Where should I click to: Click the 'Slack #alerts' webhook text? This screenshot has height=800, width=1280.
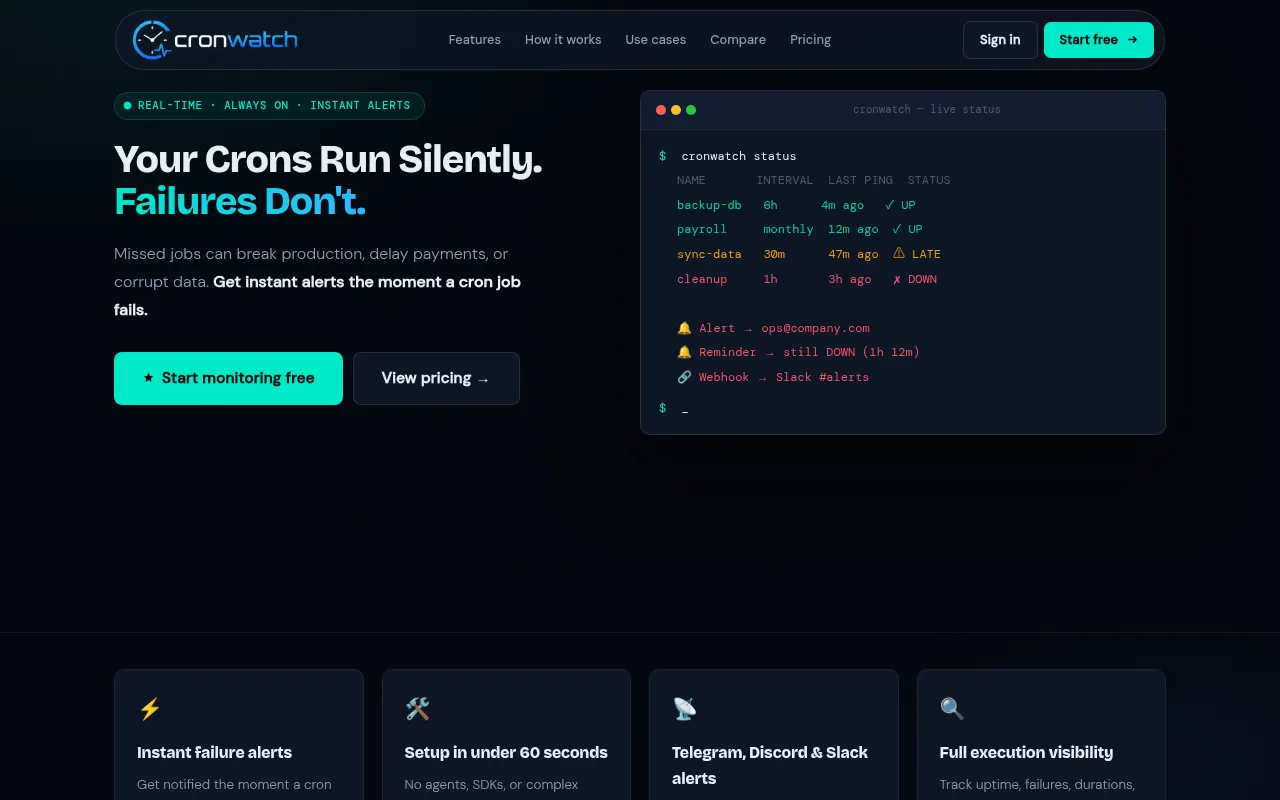pos(822,377)
